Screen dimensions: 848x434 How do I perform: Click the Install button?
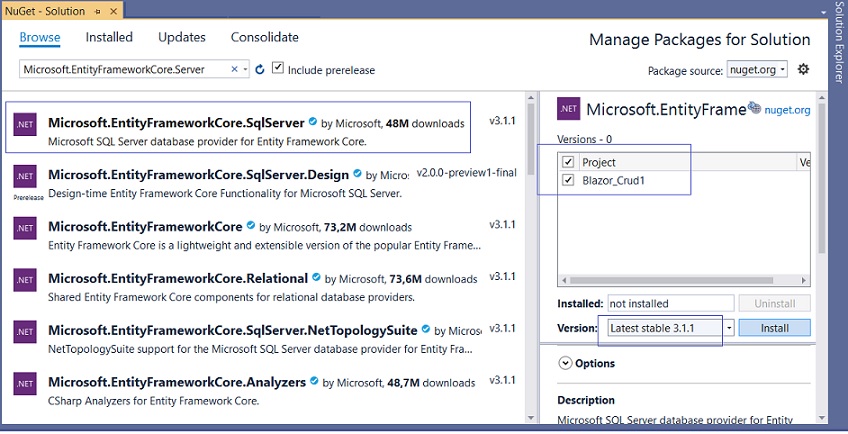point(774,328)
